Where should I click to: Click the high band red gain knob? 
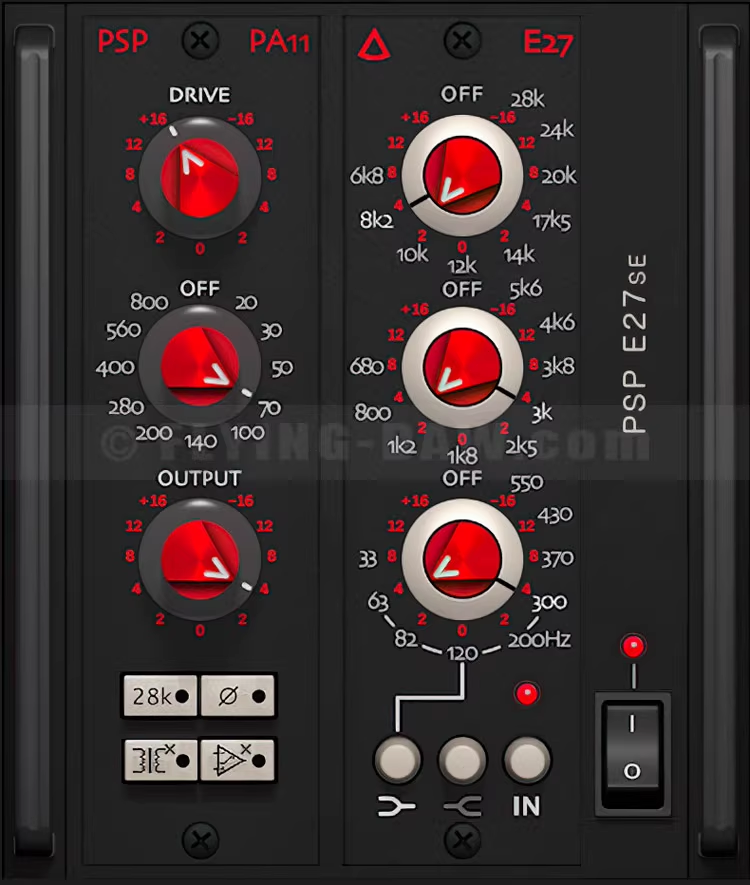tap(462, 175)
